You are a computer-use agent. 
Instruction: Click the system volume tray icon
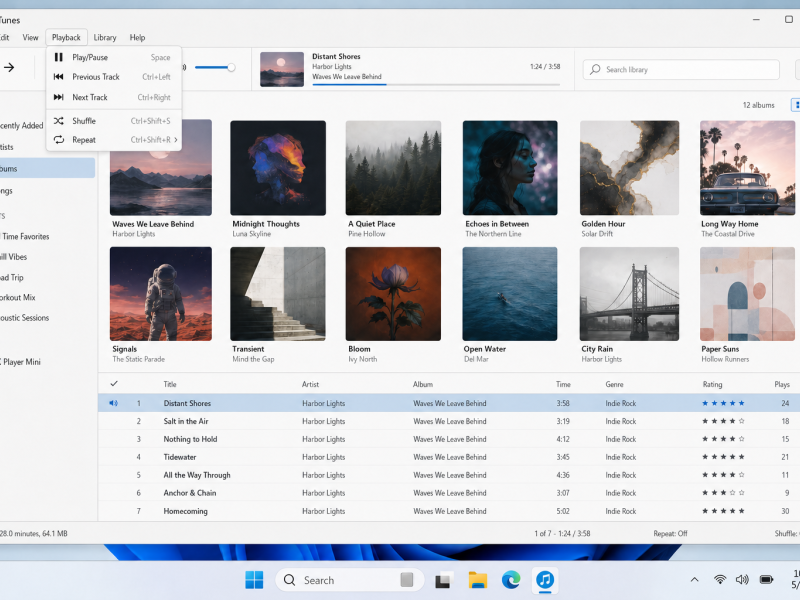click(742, 580)
